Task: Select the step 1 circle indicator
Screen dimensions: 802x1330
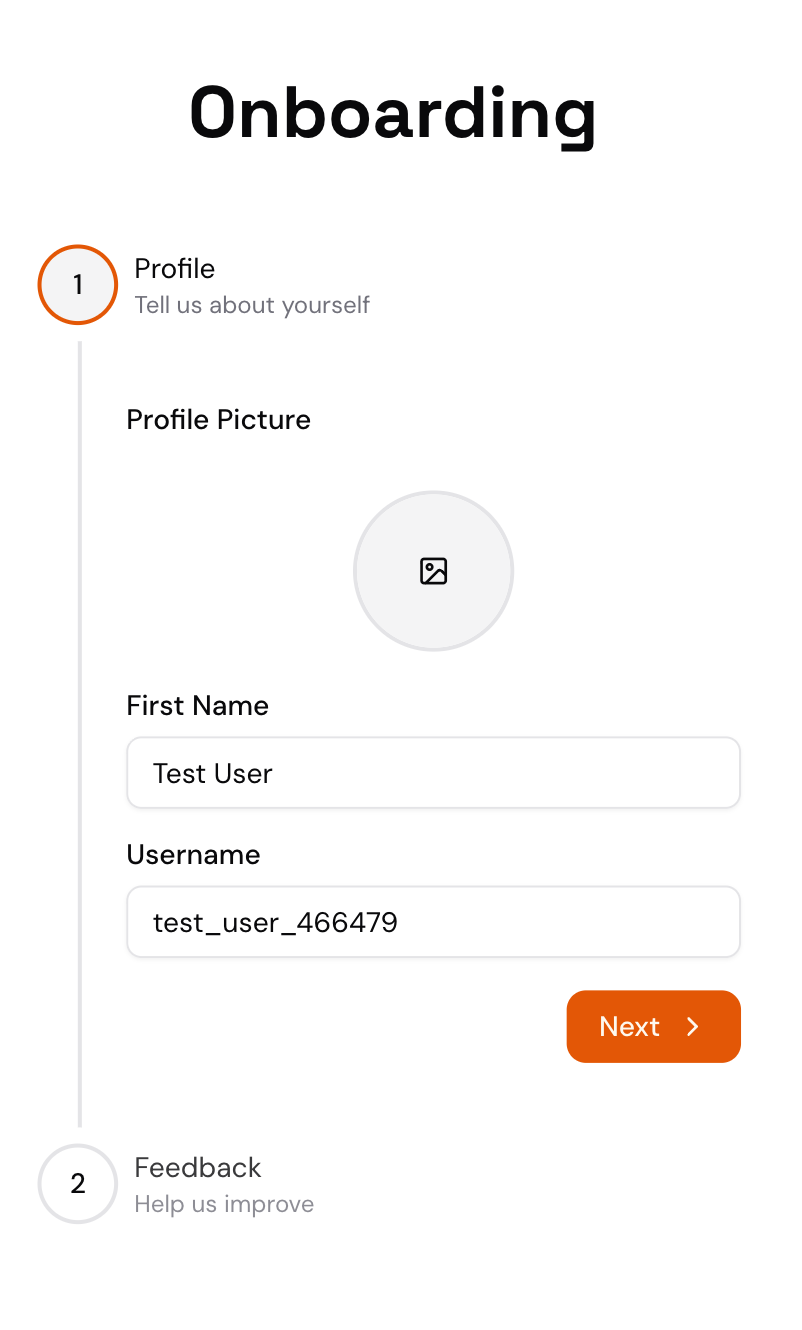Action: pyautogui.click(x=78, y=285)
